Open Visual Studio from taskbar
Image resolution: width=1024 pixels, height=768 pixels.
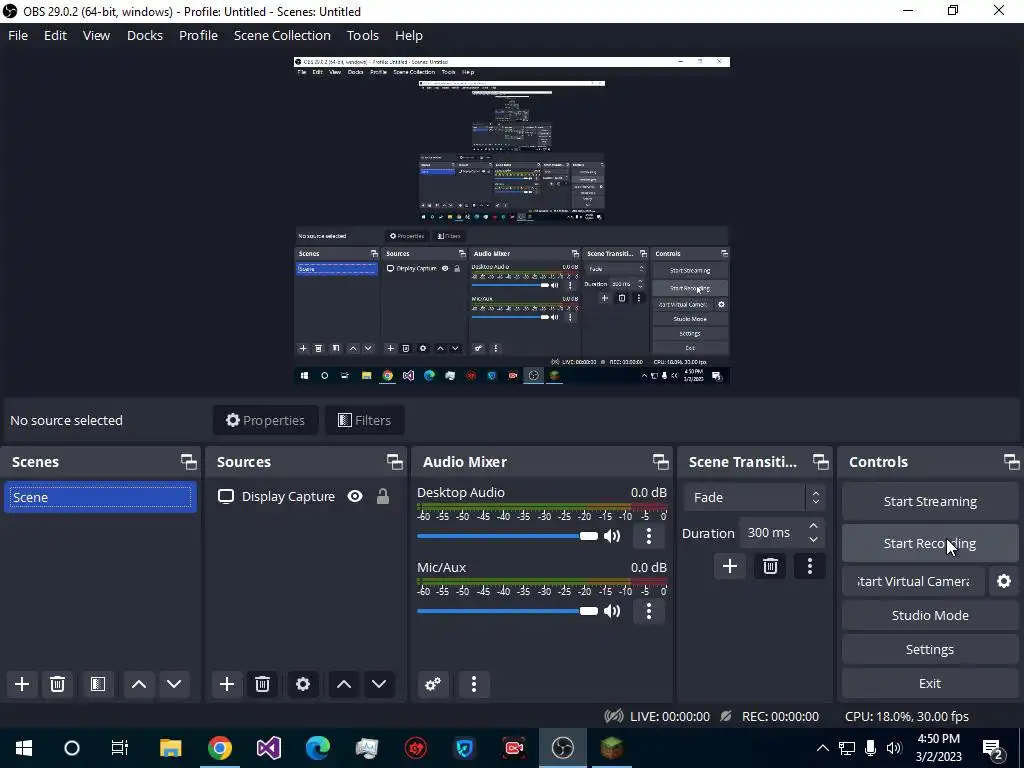(x=268, y=748)
